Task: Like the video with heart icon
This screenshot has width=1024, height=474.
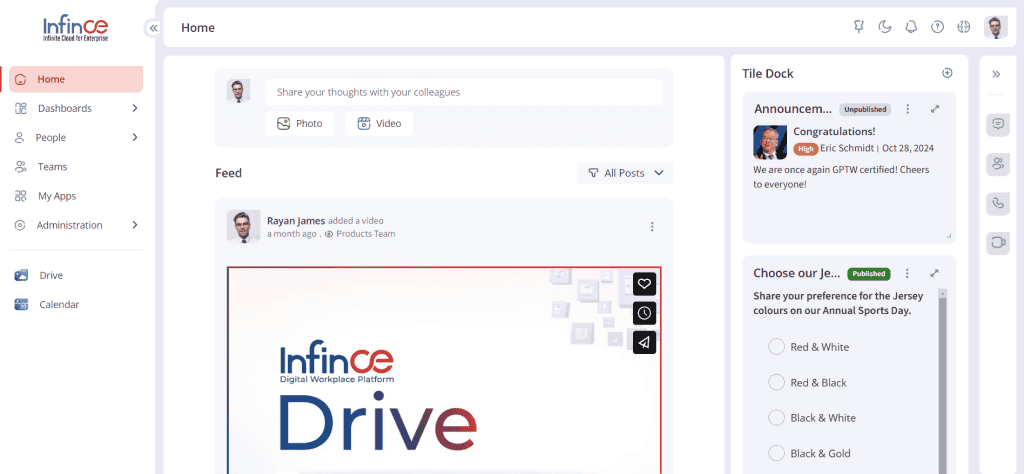Action: pos(645,284)
